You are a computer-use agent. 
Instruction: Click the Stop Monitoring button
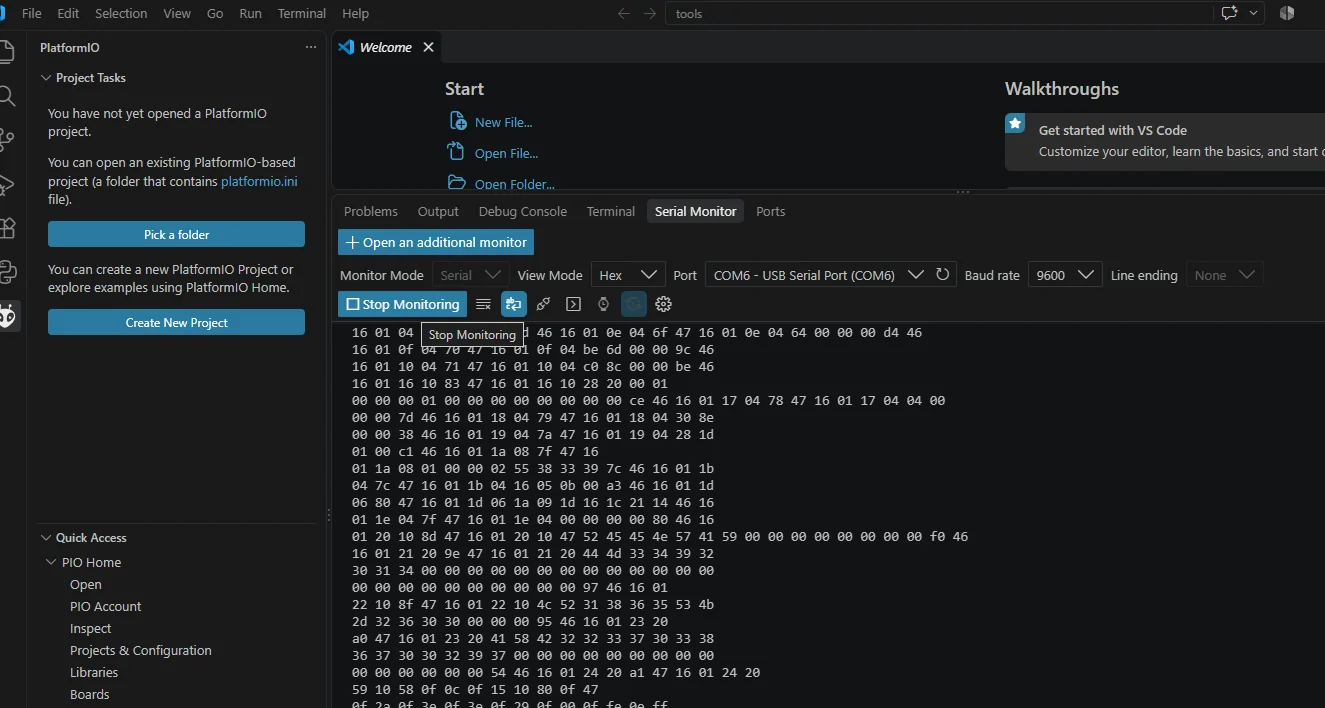402,304
